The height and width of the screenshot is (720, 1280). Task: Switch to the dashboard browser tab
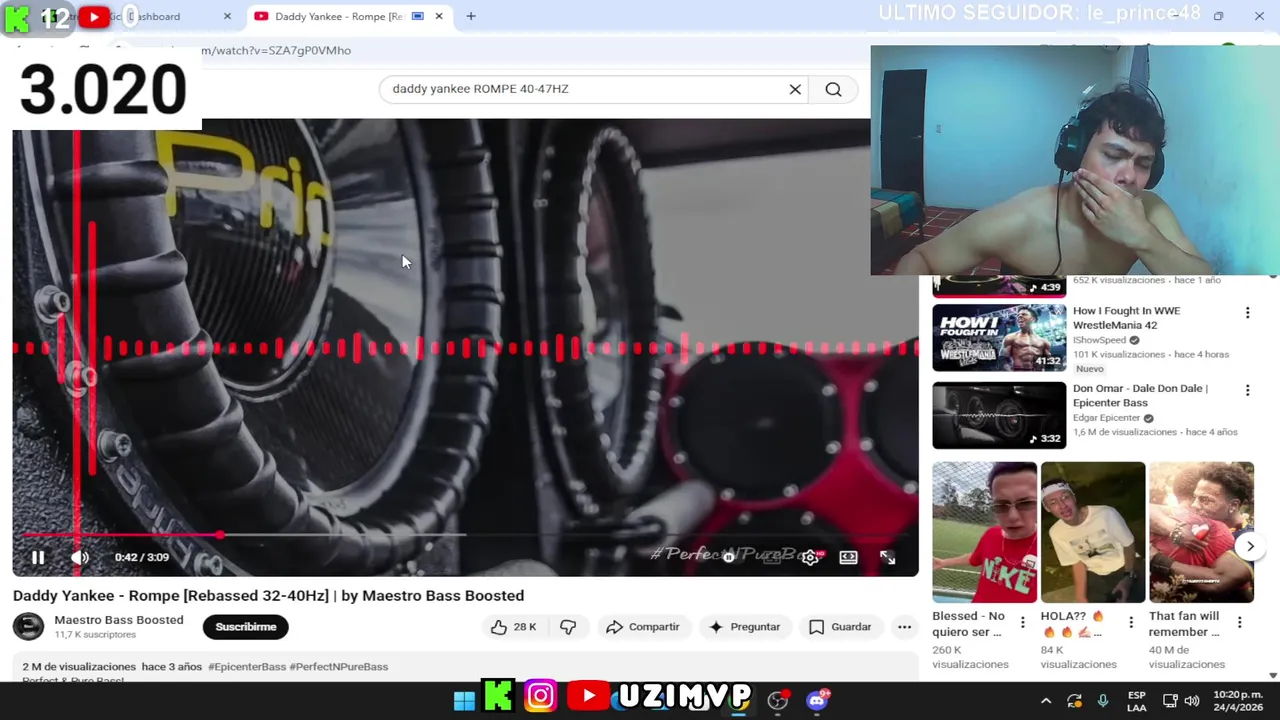point(125,16)
